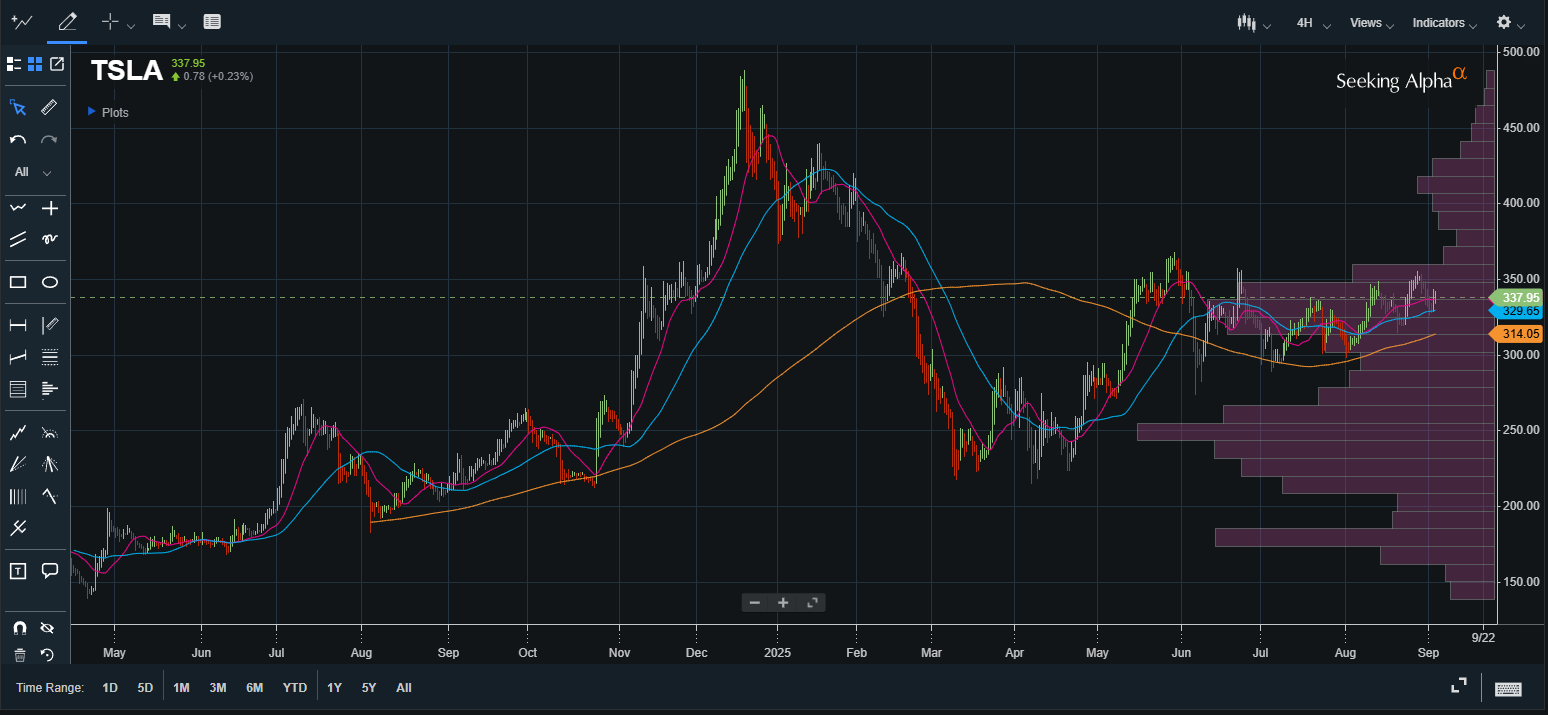Undo the last drawing action
The width and height of the screenshot is (1548, 715).
coord(18,140)
